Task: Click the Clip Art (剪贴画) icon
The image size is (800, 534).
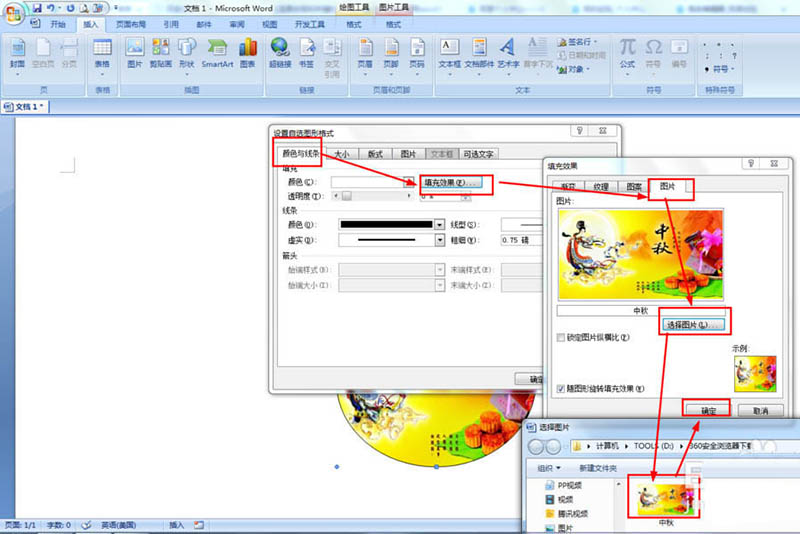Action: coord(161,54)
